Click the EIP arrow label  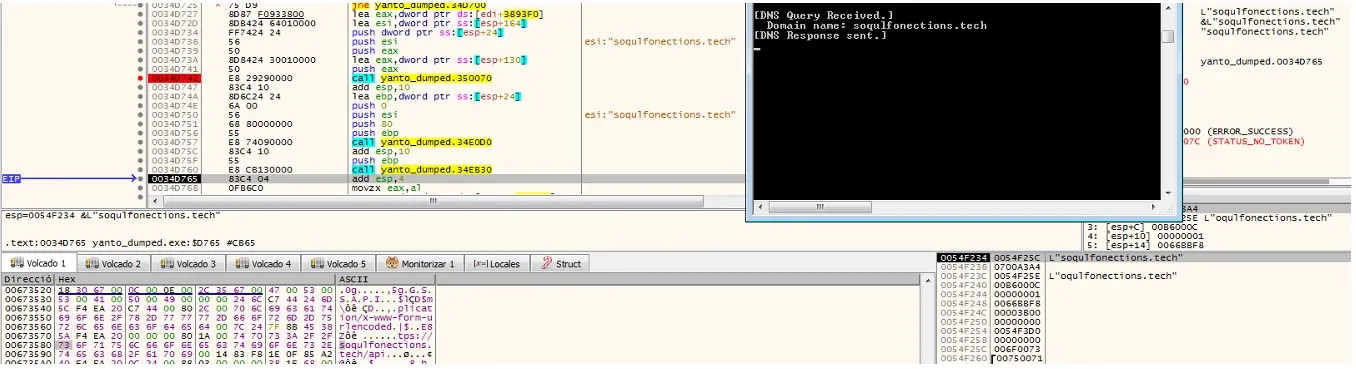click(x=11, y=178)
